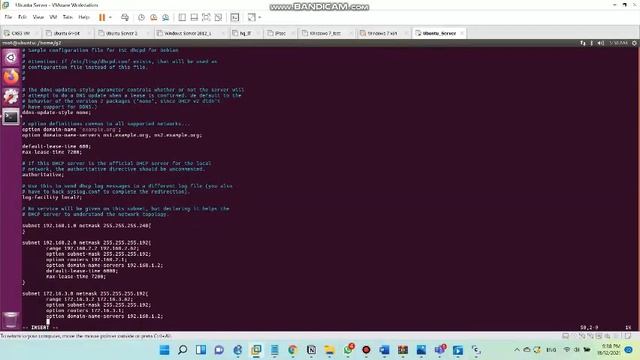The height and width of the screenshot is (360, 640).
Task: Open Microsoft Word from taskbar
Action: 384,350
